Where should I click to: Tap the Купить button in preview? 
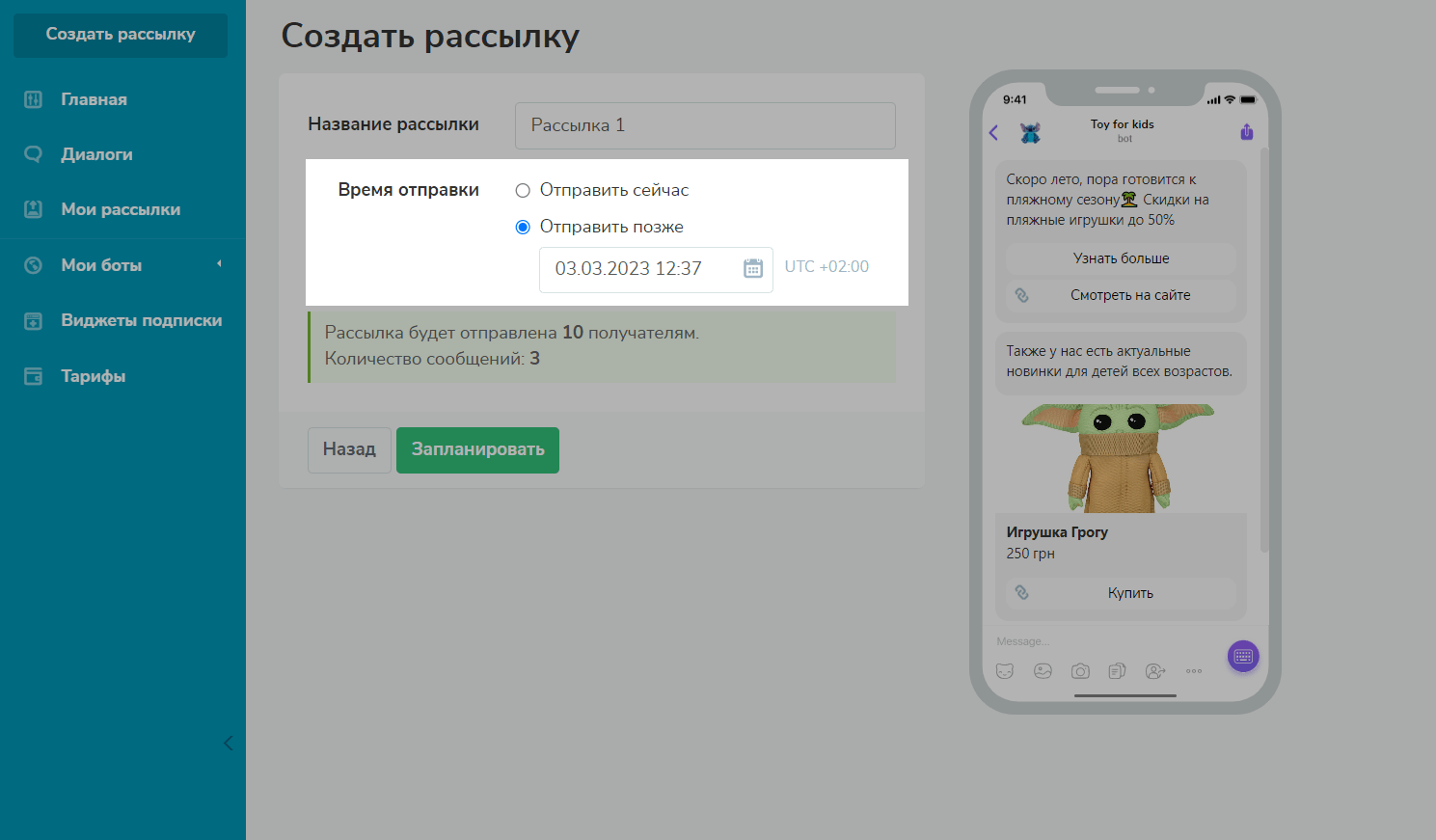(1121, 593)
